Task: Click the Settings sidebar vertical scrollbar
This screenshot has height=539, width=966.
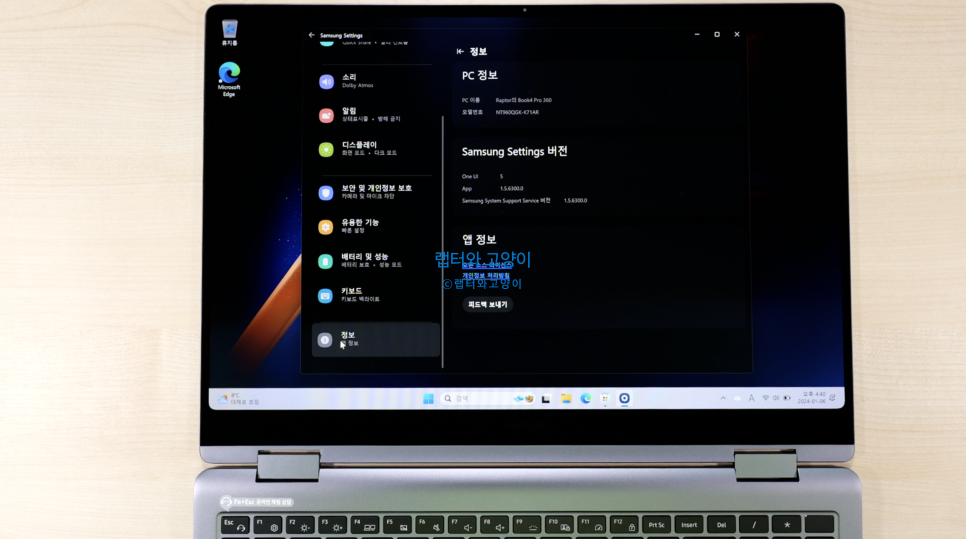Action: pos(443,241)
